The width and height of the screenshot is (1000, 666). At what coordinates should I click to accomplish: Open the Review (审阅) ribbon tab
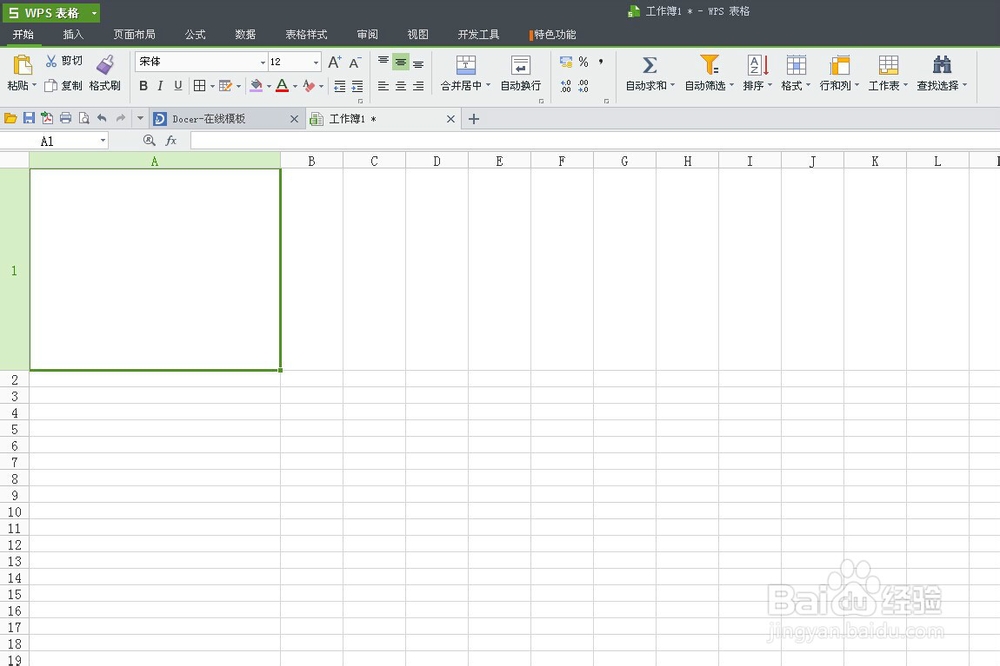tap(367, 34)
